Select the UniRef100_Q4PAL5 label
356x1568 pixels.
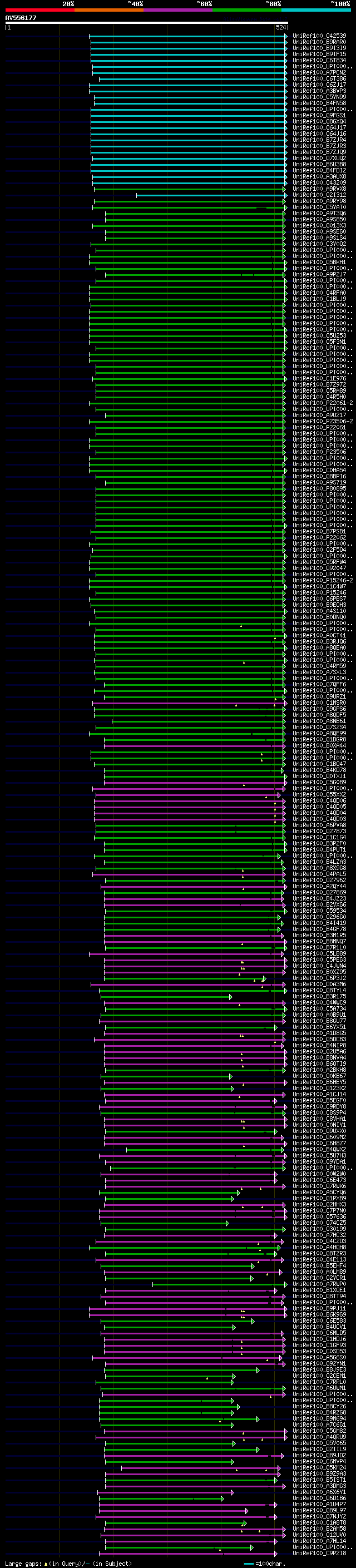pos(319,874)
